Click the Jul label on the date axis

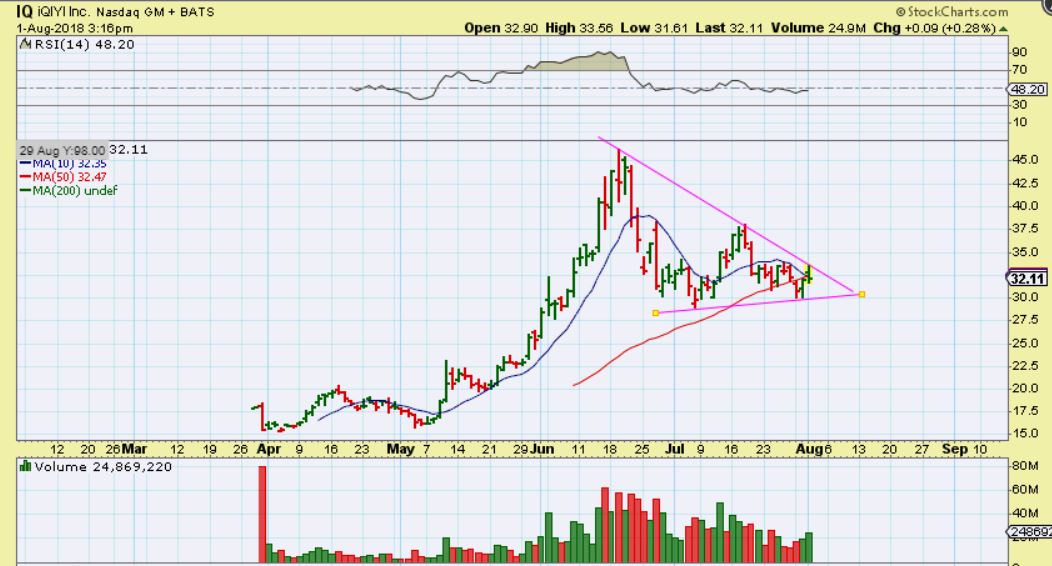point(674,449)
